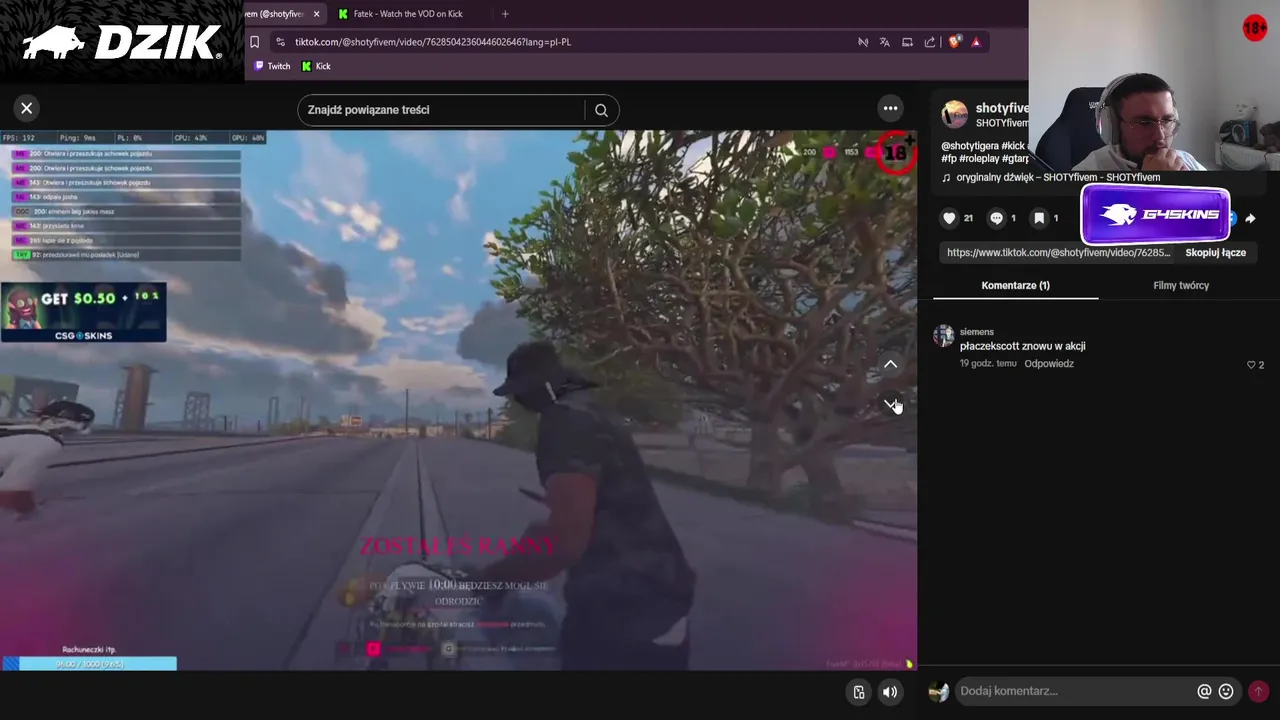Open site settings icon beside URL

[x=280, y=42]
